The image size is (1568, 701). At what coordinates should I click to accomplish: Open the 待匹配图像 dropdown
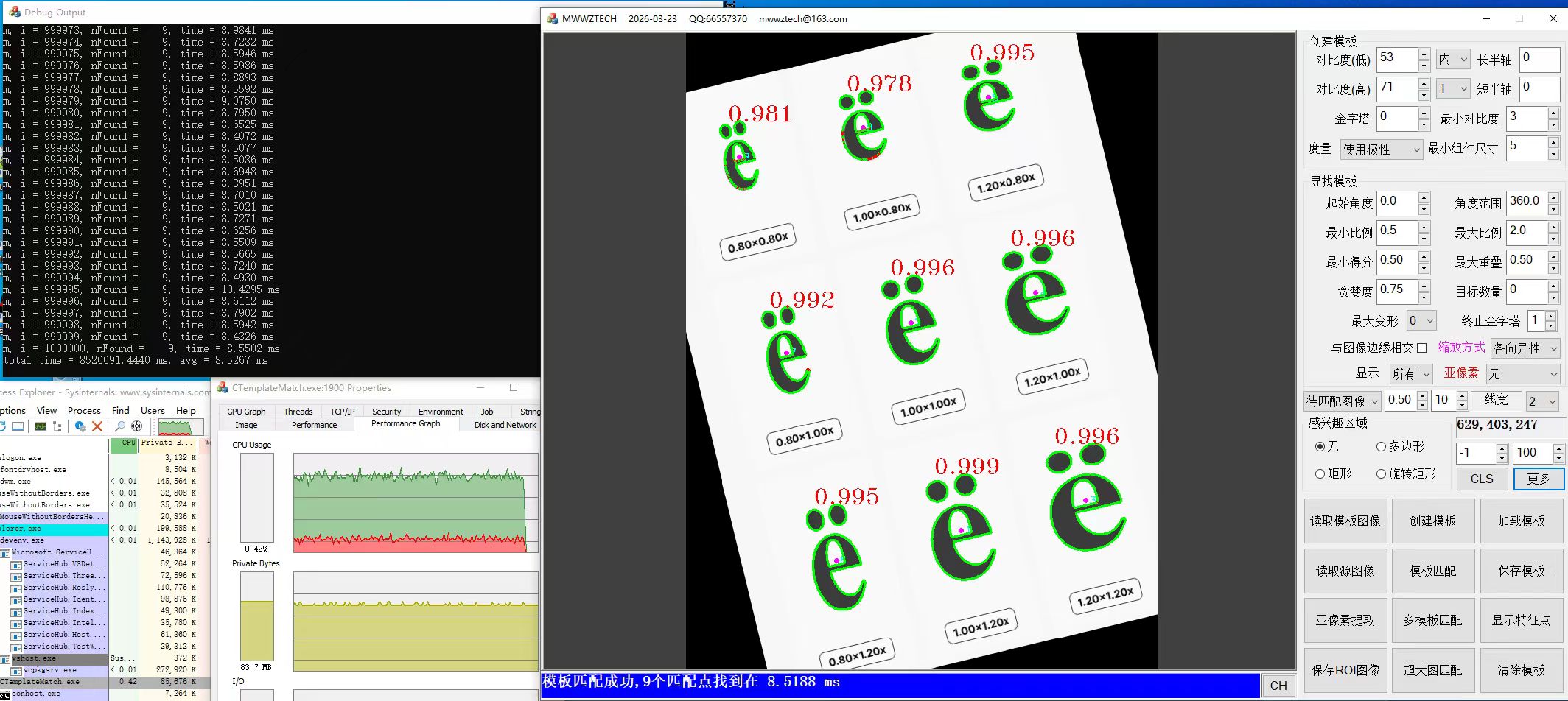tap(1342, 401)
